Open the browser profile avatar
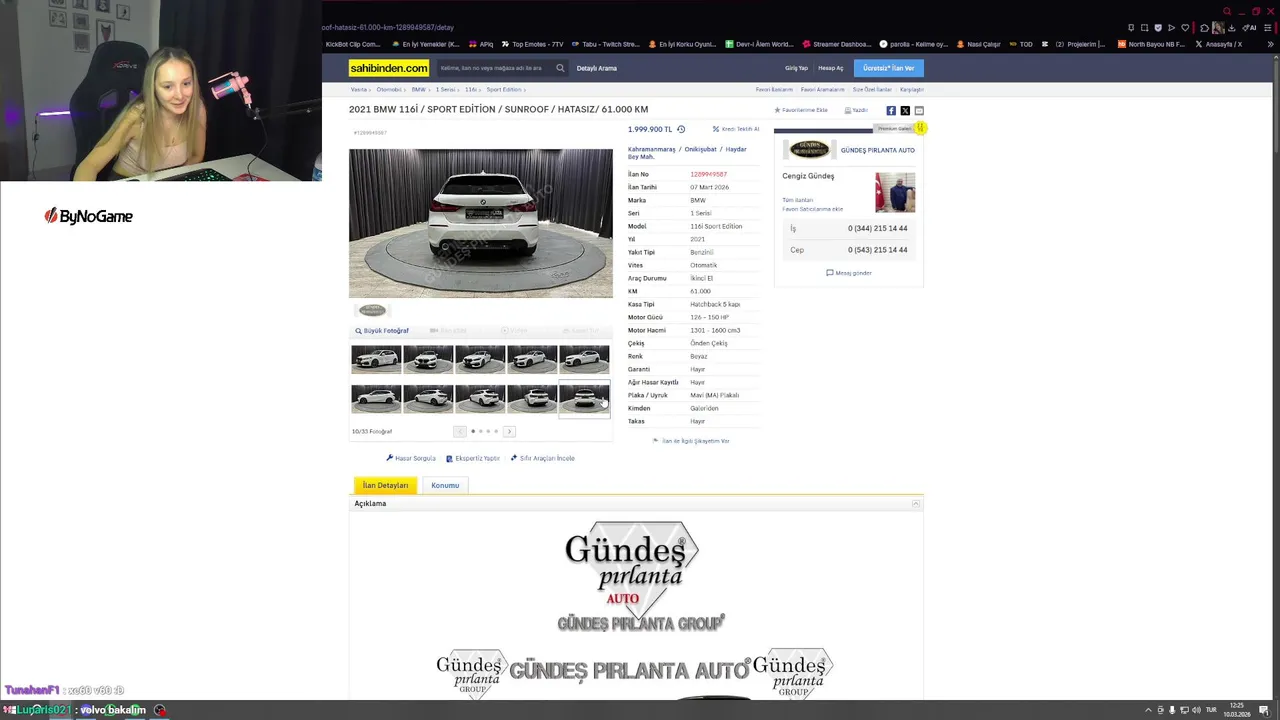This screenshot has height=720, width=1280. 1218,28
